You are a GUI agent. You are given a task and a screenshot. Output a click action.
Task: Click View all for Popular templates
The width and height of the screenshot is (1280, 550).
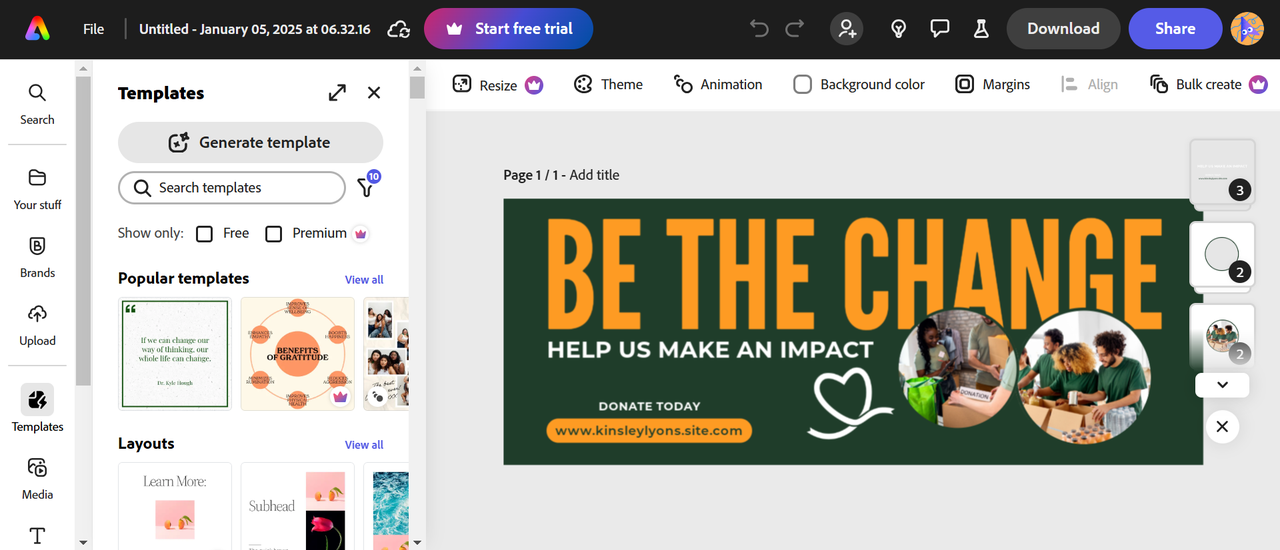pos(364,280)
